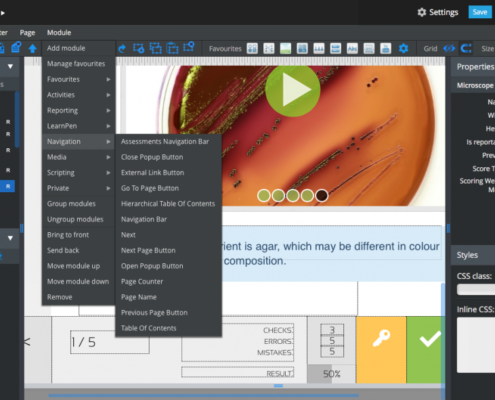Choose Move module down
This screenshot has width=495, height=400.
click(x=79, y=282)
